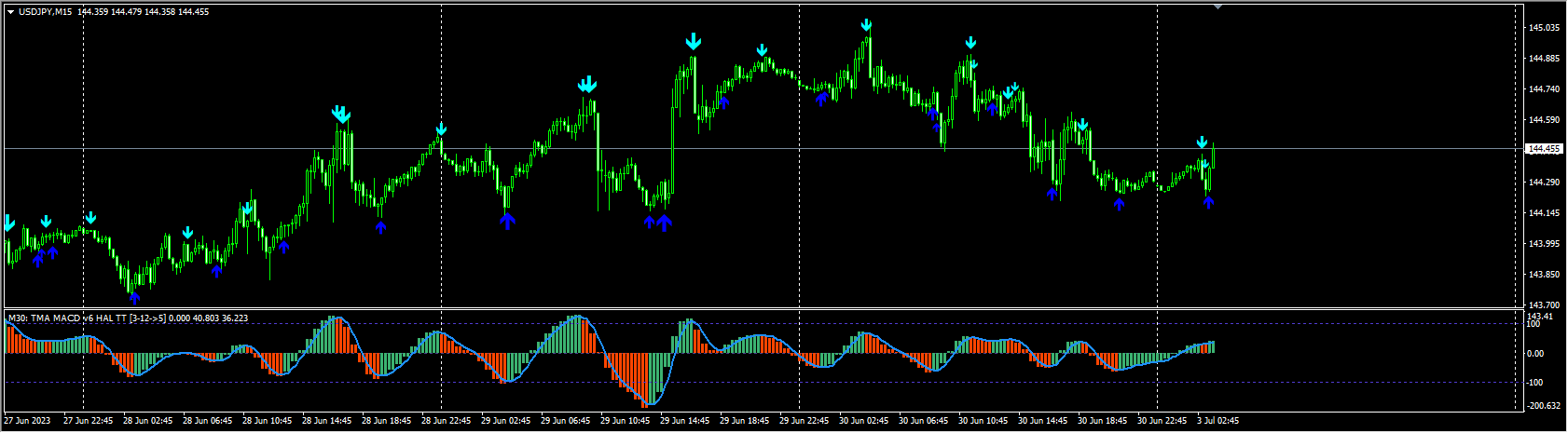
Task: Click the 143.995 price axis label
Action: pyautogui.click(x=1545, y=244)
